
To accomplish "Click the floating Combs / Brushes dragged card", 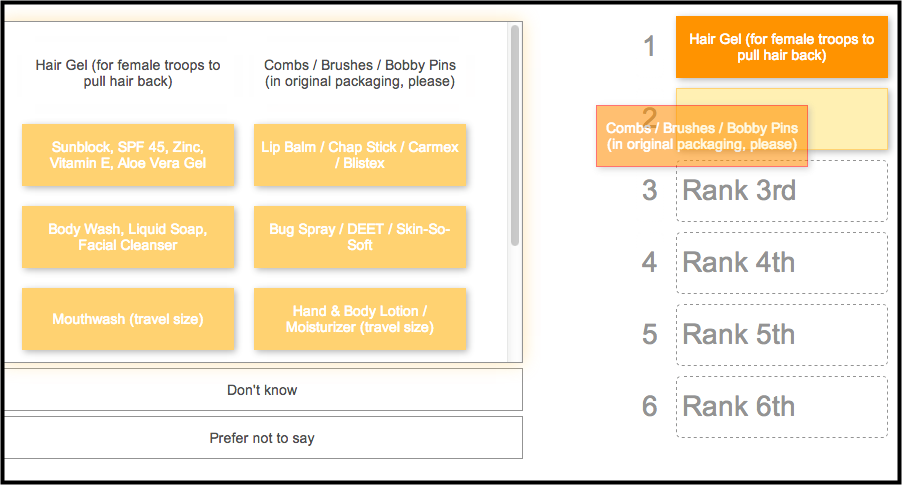I will coord(702,136).
